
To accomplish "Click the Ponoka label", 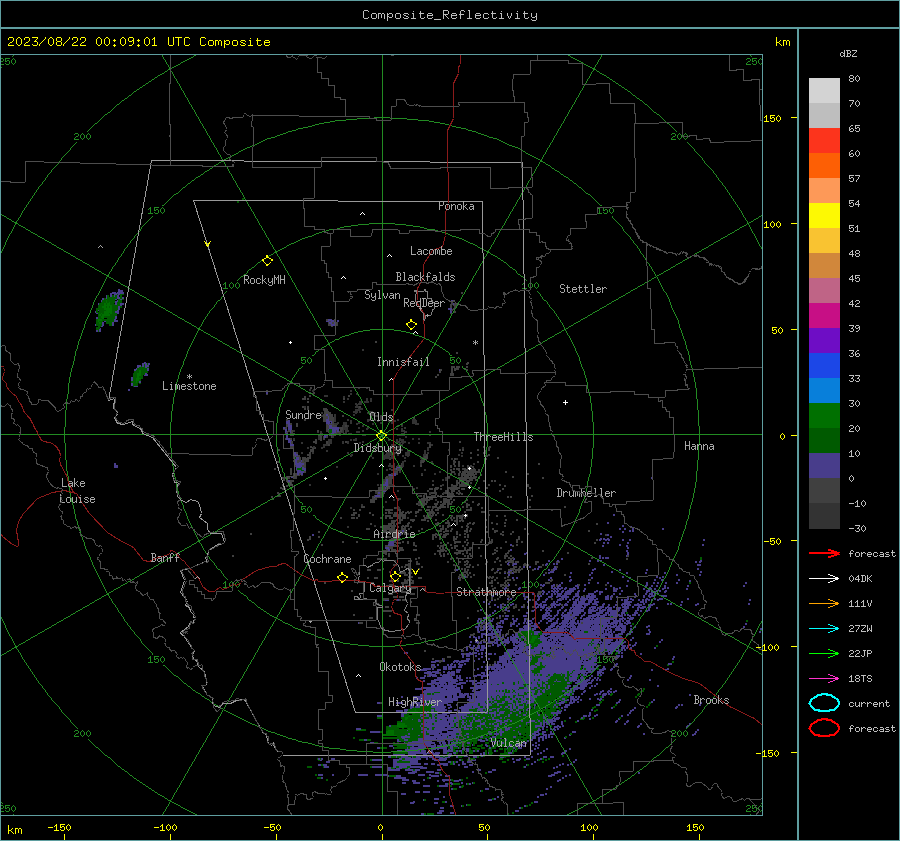I will (x=456, y=206).
